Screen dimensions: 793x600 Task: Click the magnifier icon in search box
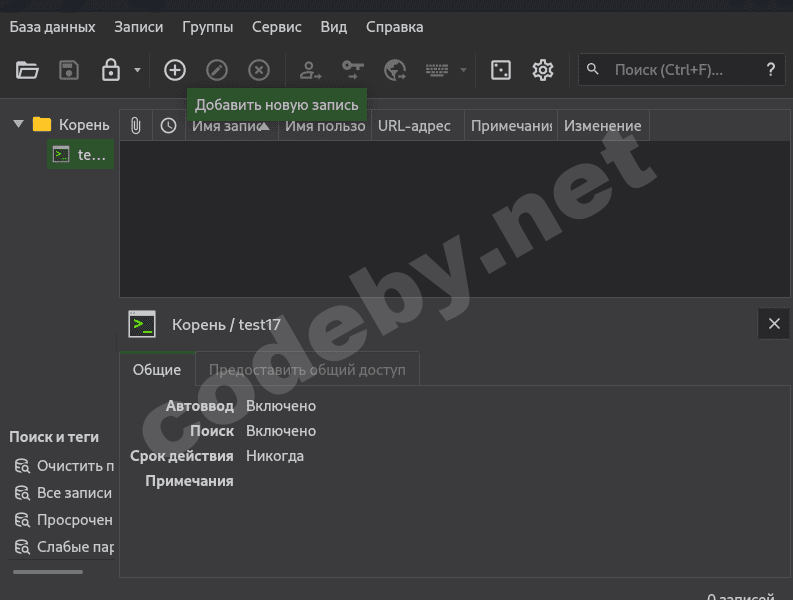point(593,69)
